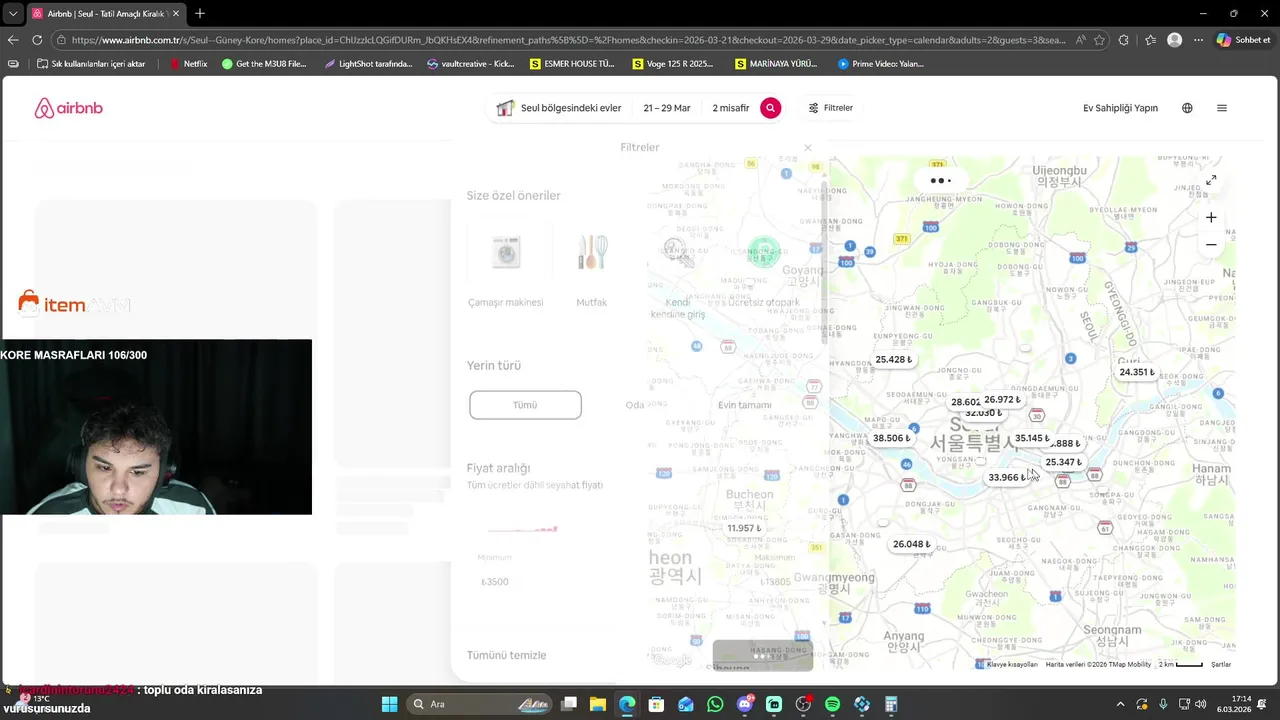The height and width of the screenshot is (720, 1280).
Task: Open Spotify from the taskbar
Action: (x=832, y=704)
